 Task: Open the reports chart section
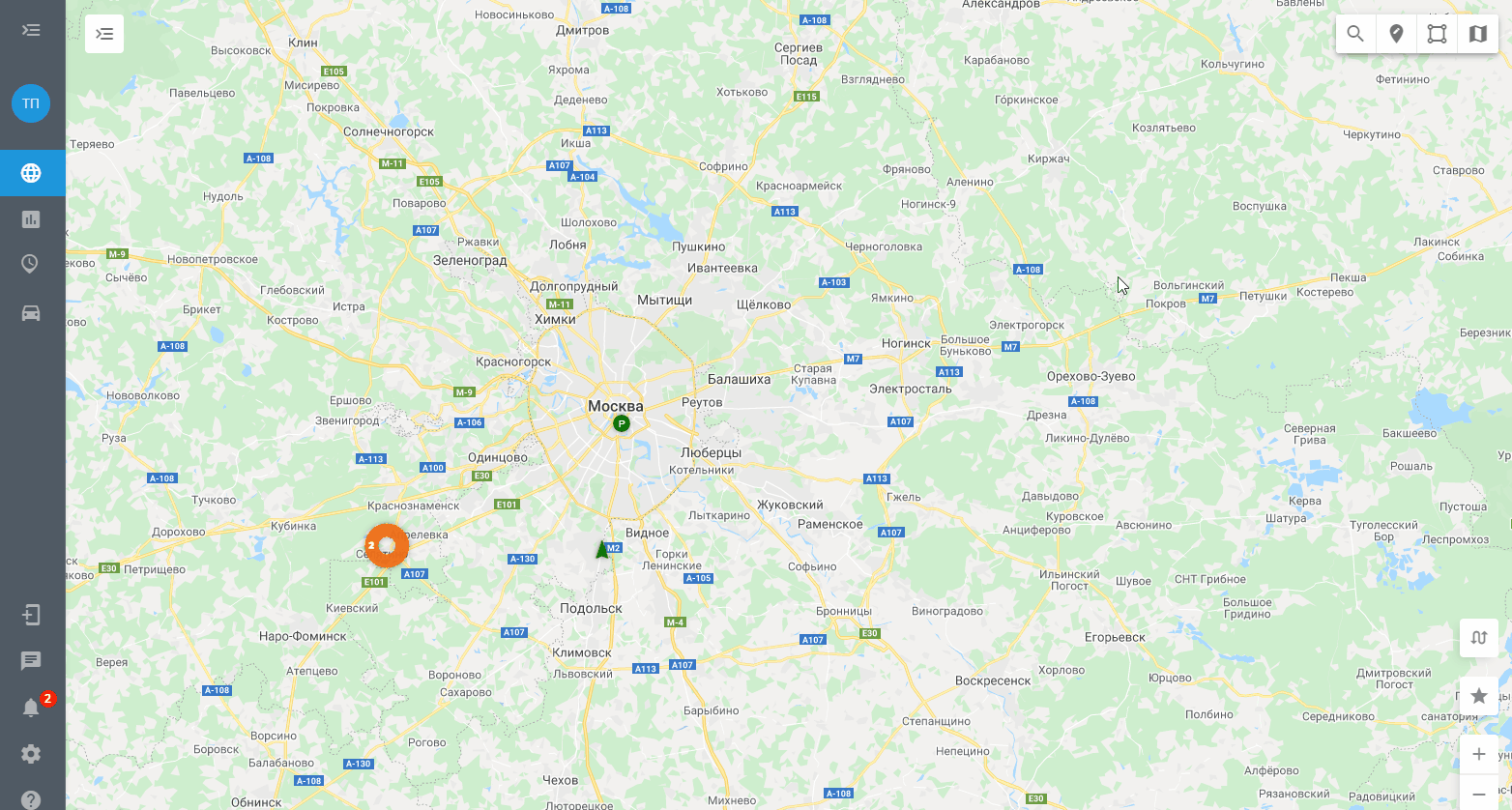pos(31,219)
